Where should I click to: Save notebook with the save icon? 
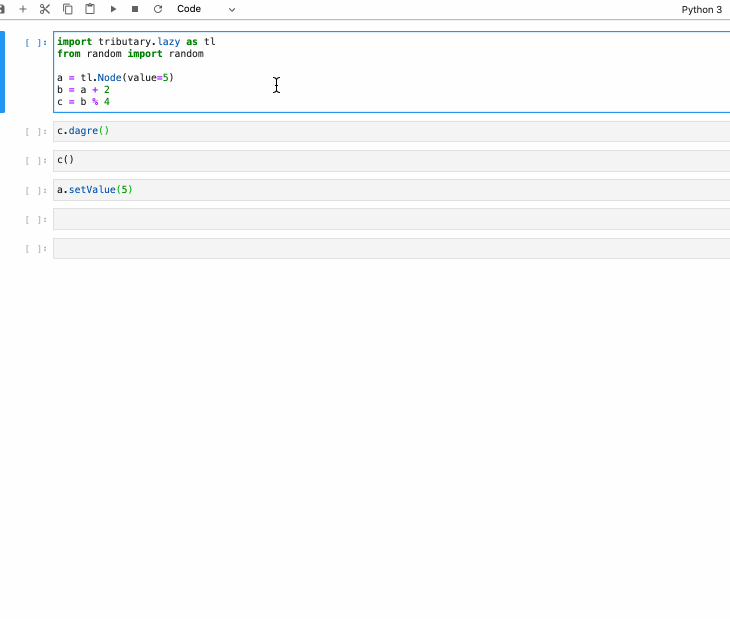[x=2, y=9]
